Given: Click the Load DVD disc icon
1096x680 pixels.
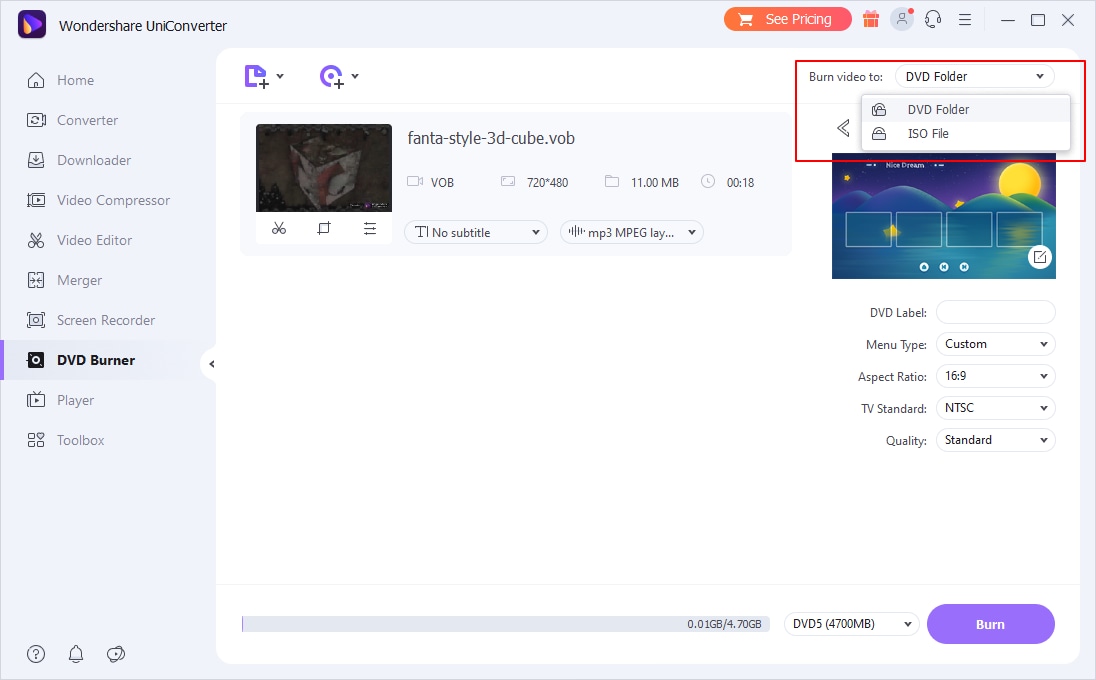Looking at the screenshot, I should click(x=331, y=76).
